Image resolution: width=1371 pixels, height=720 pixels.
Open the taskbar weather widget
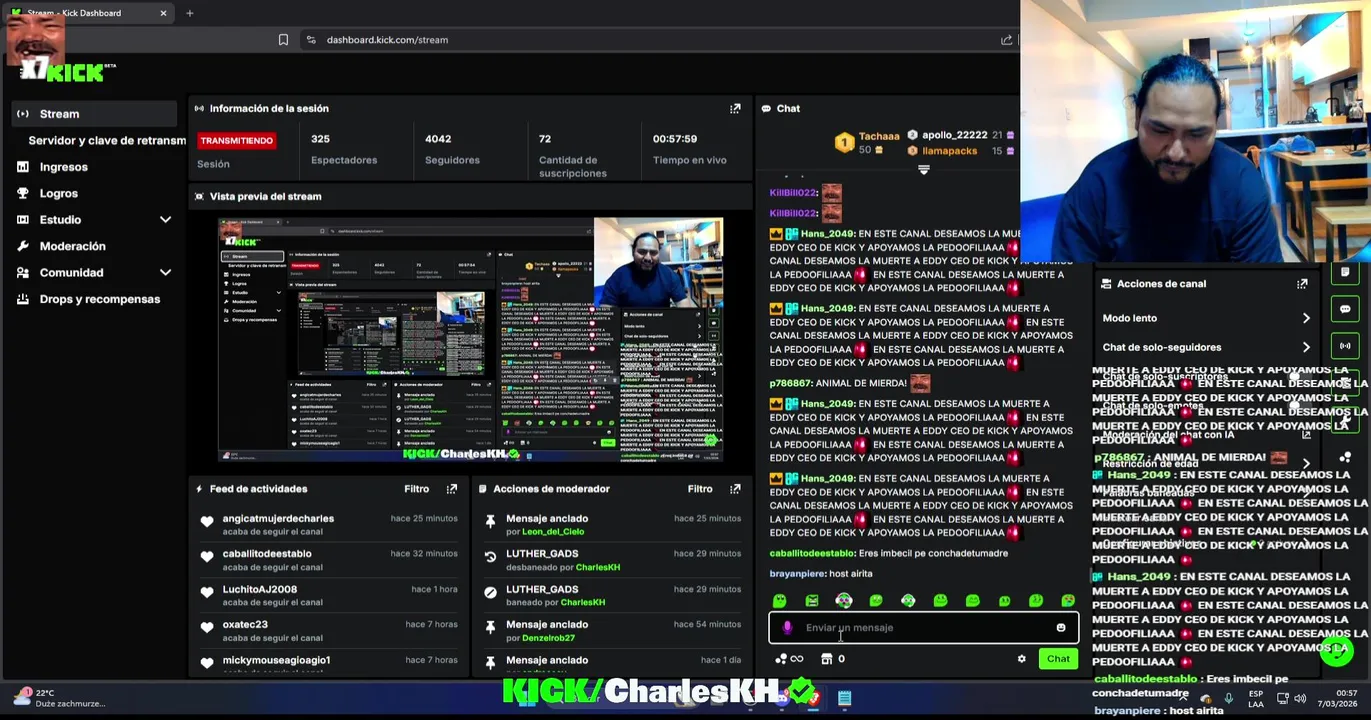point(60,698)
